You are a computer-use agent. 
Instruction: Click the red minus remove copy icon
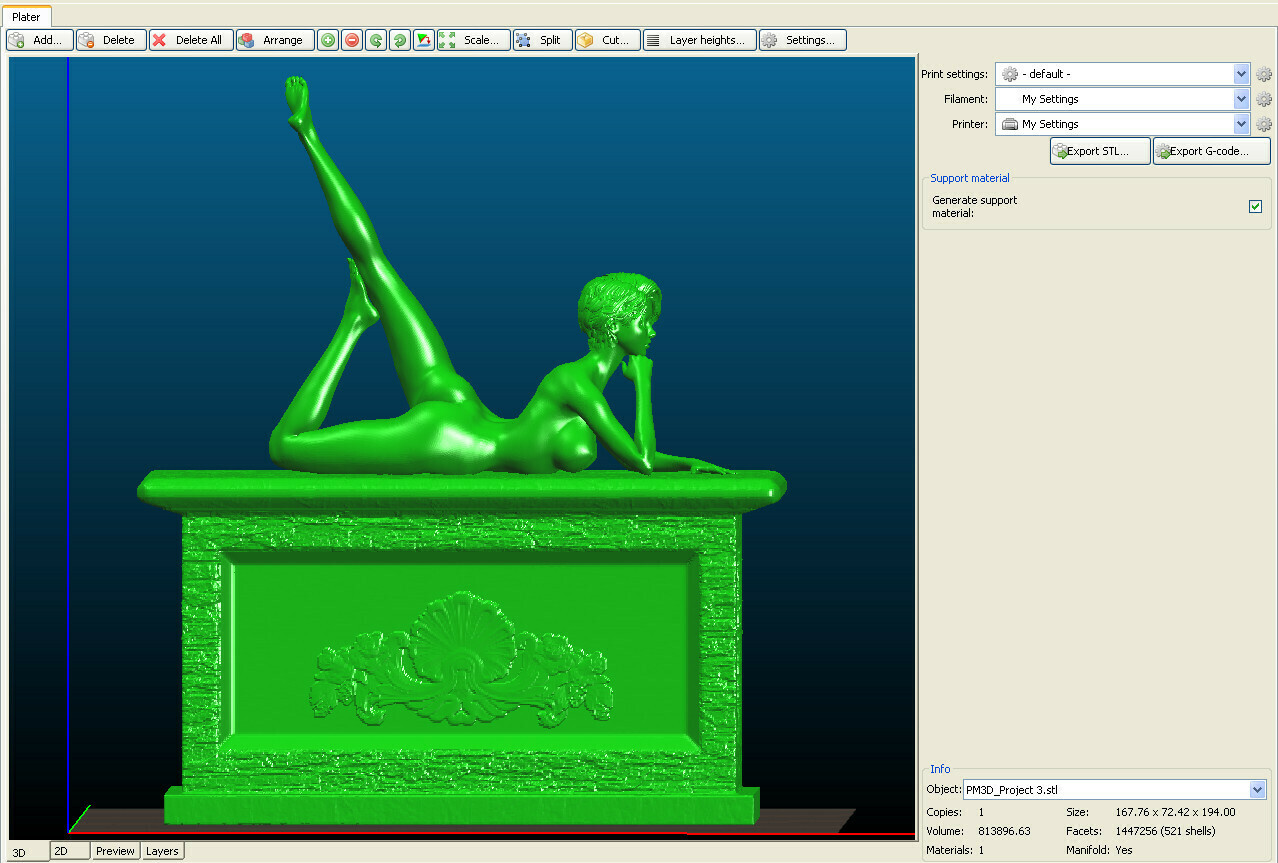pos(352,40)
